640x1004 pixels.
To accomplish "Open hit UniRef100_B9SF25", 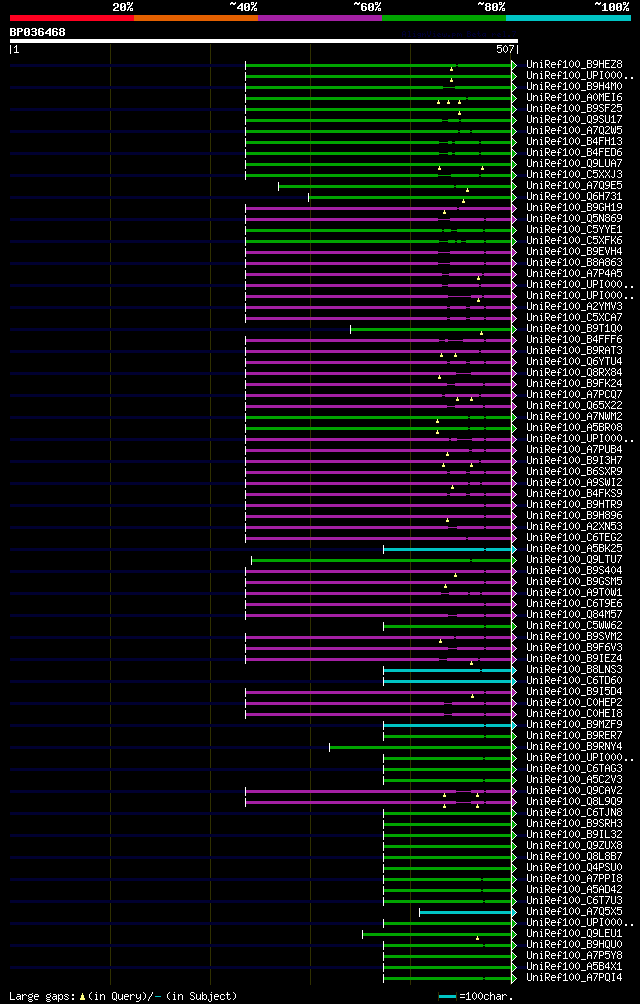I will (x=574, y=109).
